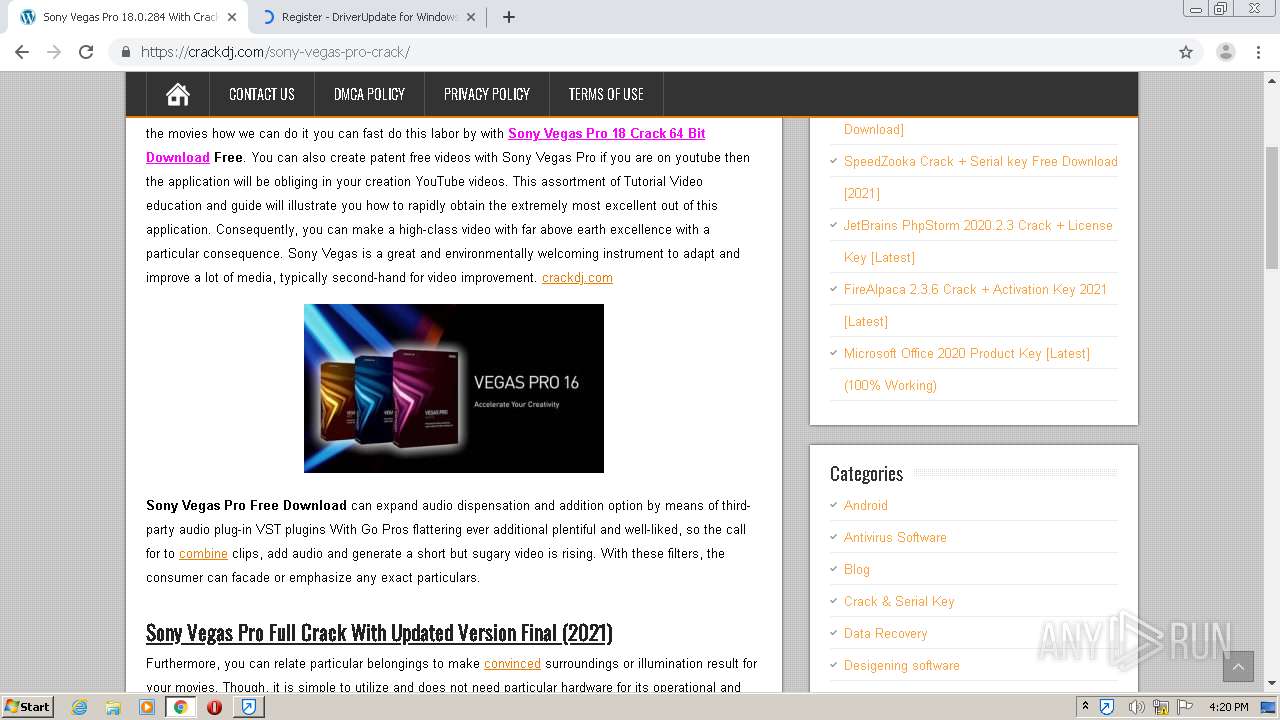The image size is (1280, 720).
Task: Open the Crack & Serial Key category
Action: (899, 601)
